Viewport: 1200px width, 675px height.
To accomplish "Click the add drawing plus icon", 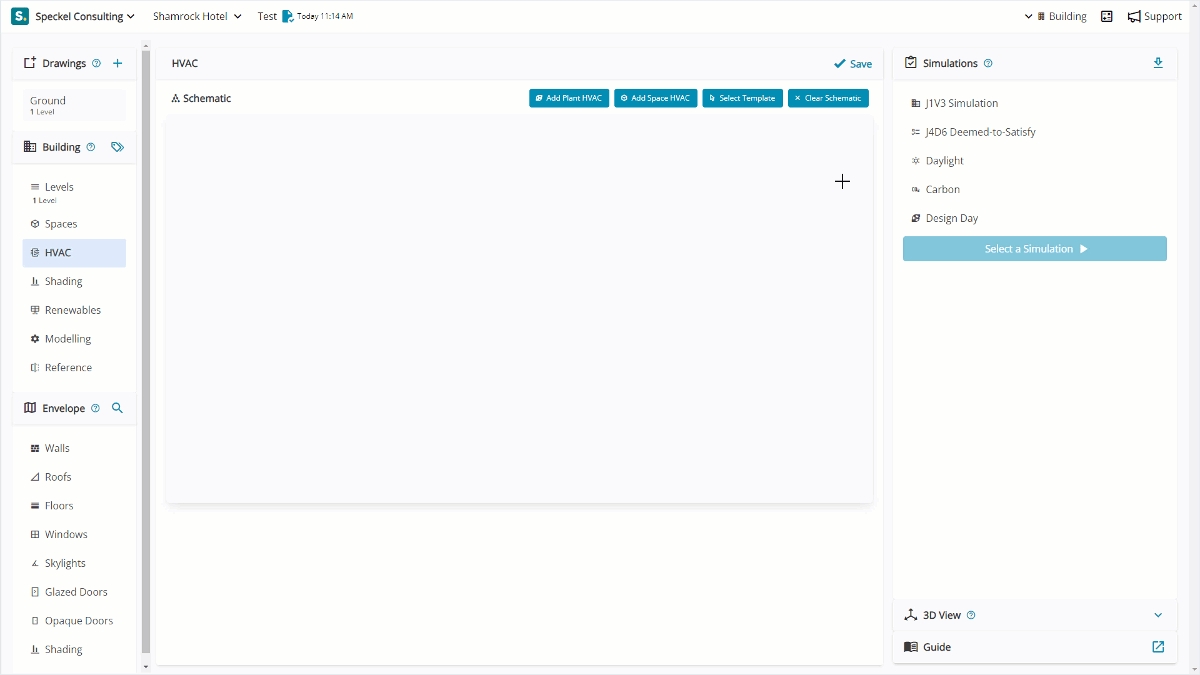I will (x=117, y=63).
